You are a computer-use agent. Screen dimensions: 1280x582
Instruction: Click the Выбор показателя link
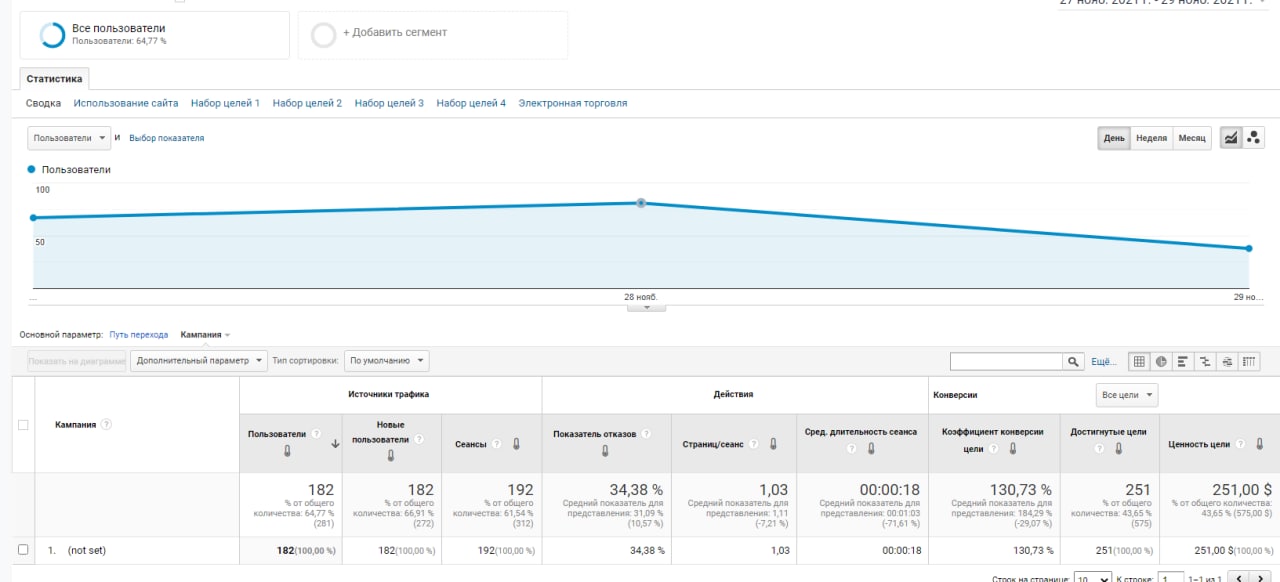167,138
